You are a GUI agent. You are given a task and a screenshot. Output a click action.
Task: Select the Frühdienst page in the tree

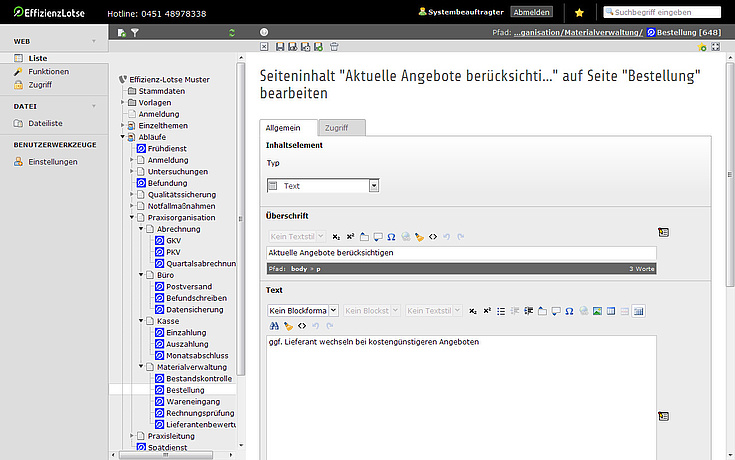[167, 149]
